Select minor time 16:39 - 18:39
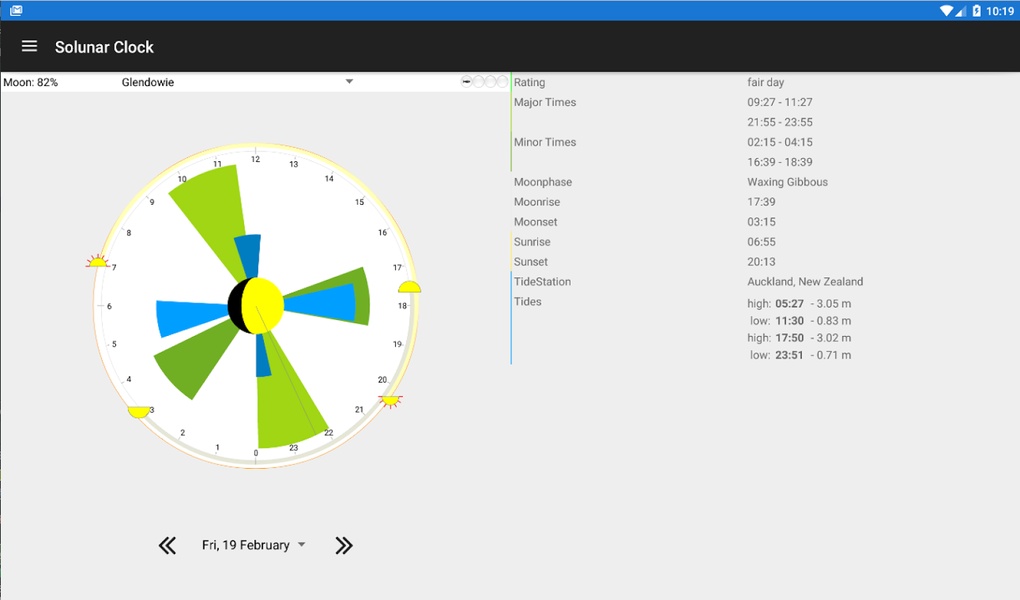Viewport: 1020px width, 600px height. point(780,162)
